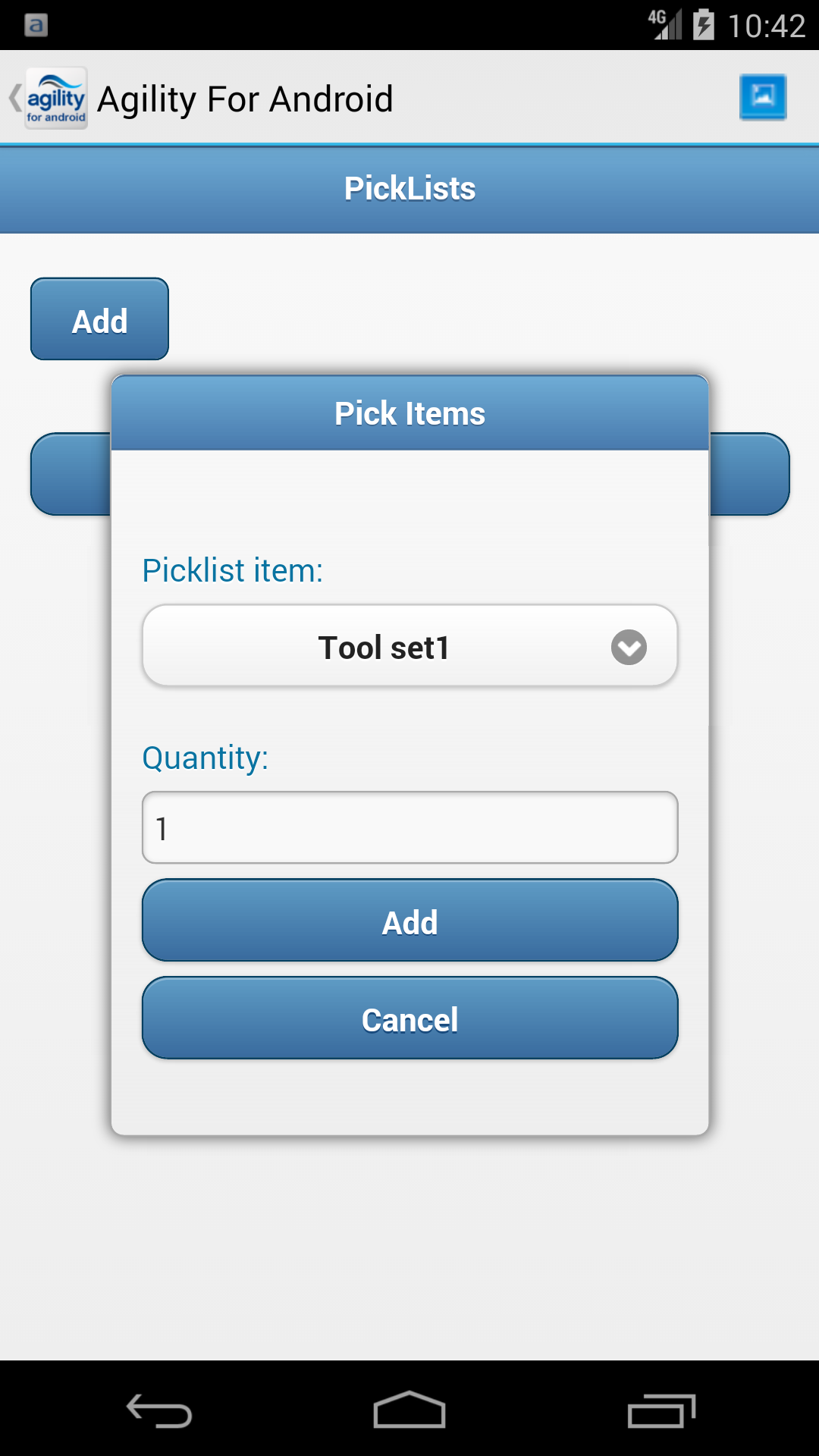The width and height of the screenshot is (819, 1456).
Task: Tap the 'Picklist item:' label
Action: pos(233,570)
